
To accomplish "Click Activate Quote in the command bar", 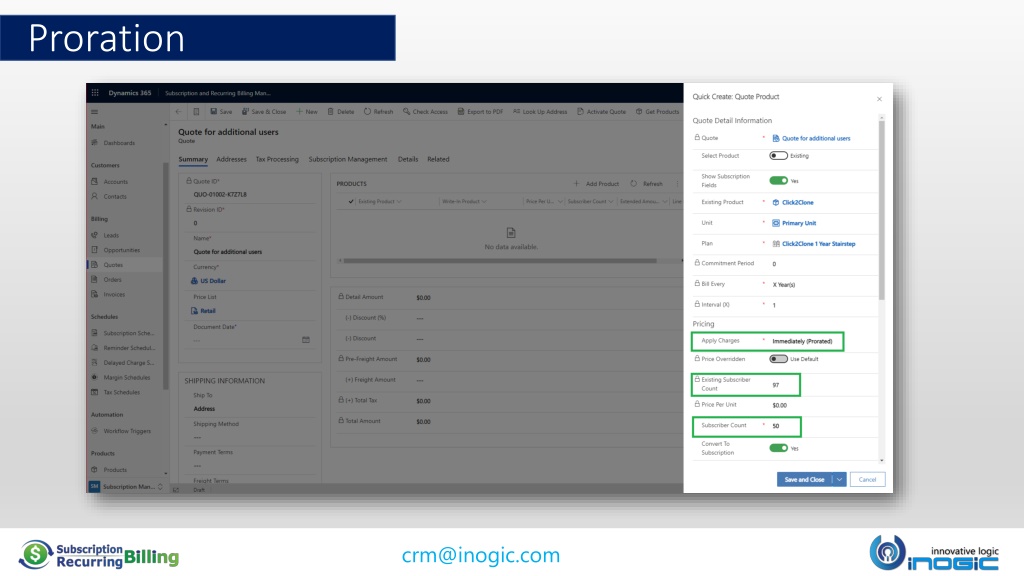I will (x=601, y=112).
